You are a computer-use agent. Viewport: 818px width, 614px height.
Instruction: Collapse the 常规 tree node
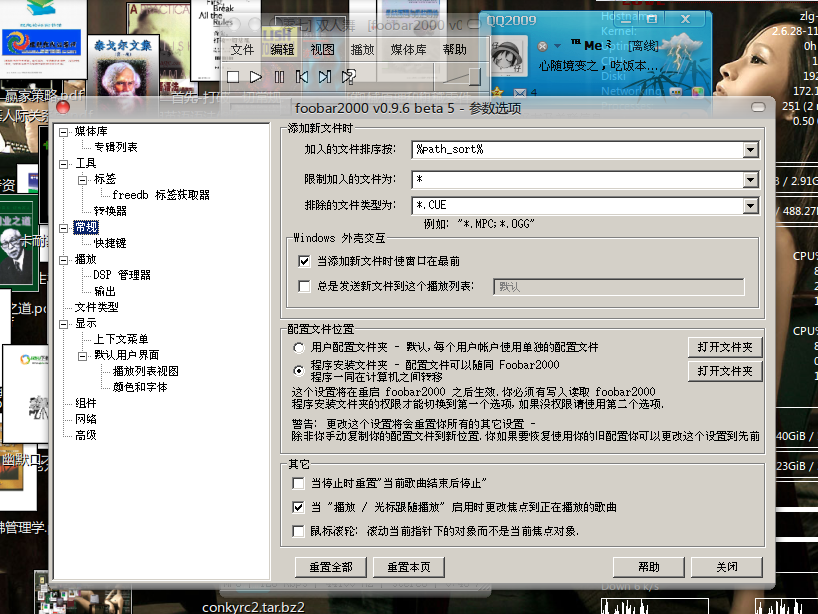coord(64,228)
